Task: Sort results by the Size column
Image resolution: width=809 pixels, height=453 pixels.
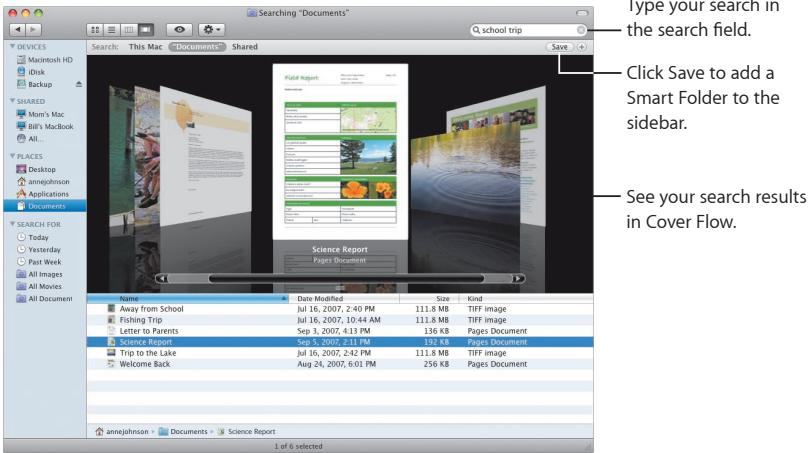Action: coord(429,299)
